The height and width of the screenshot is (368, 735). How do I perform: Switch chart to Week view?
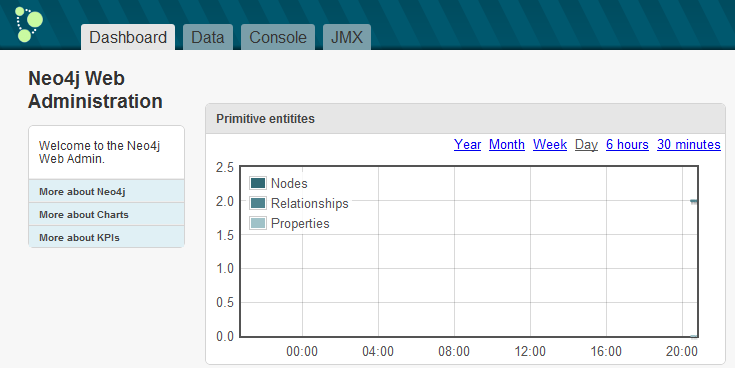(550, 144)
